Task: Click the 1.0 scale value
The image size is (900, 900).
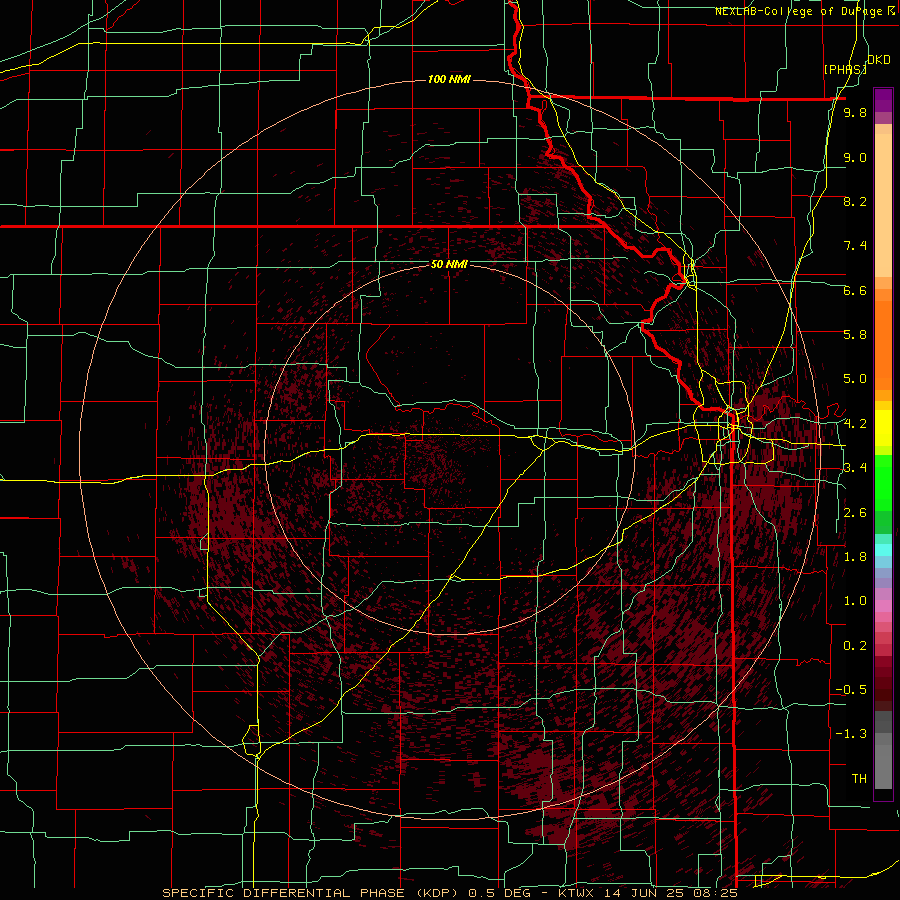Action: (855, 601)
